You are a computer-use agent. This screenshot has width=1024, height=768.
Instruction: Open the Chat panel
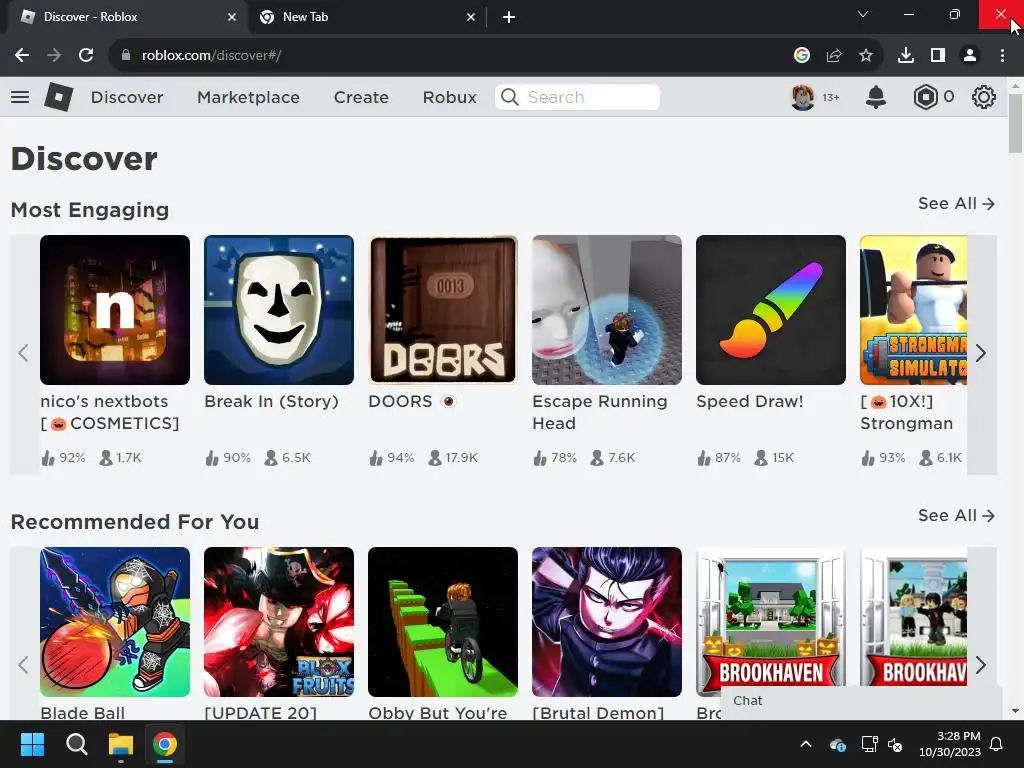click(x=861, y=701)
